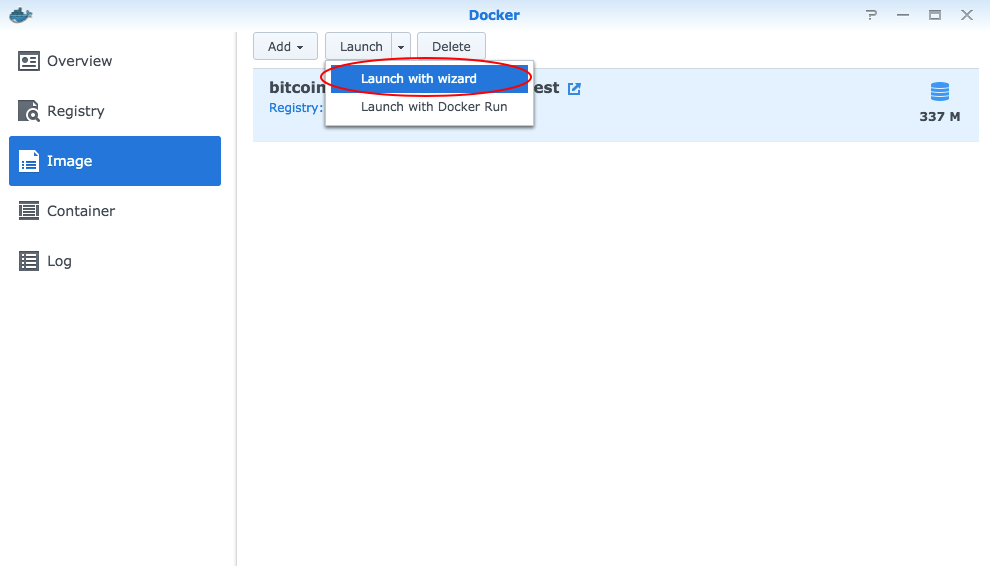
Task: Select the Image section label
Action: 69,161
